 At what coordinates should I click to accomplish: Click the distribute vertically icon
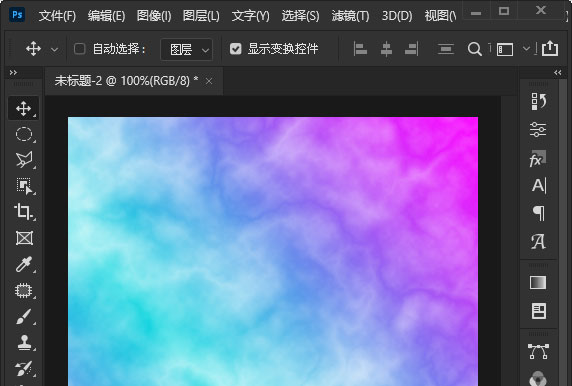(x=446, y=49)
